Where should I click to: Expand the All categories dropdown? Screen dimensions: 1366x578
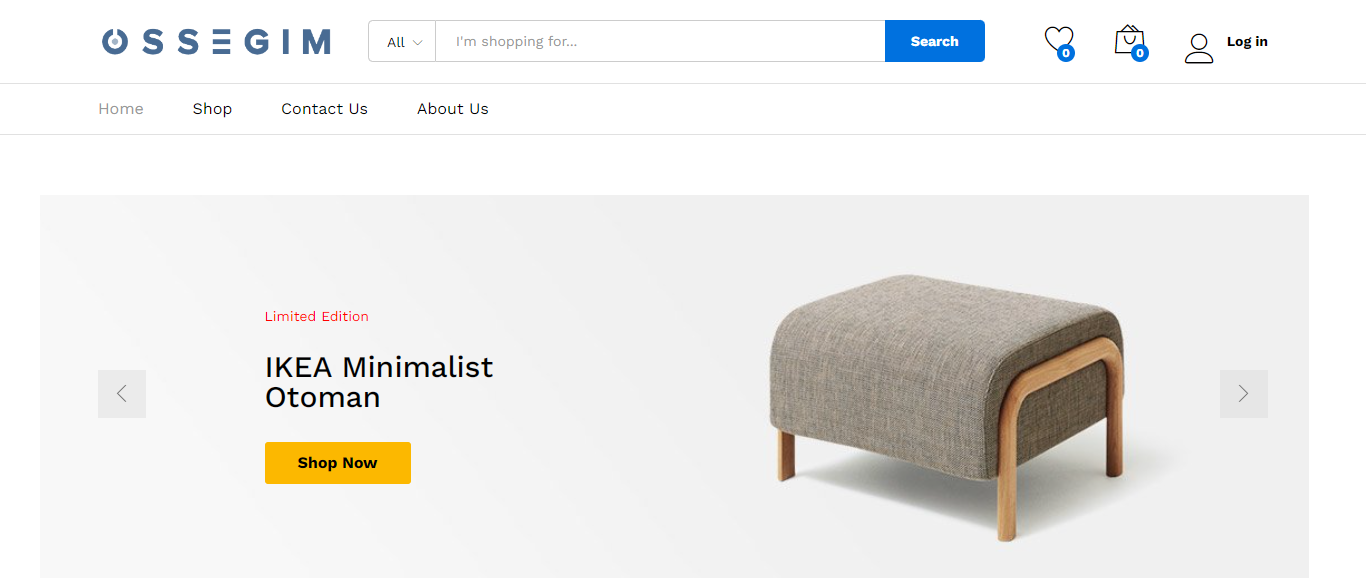tap(403, 42)
